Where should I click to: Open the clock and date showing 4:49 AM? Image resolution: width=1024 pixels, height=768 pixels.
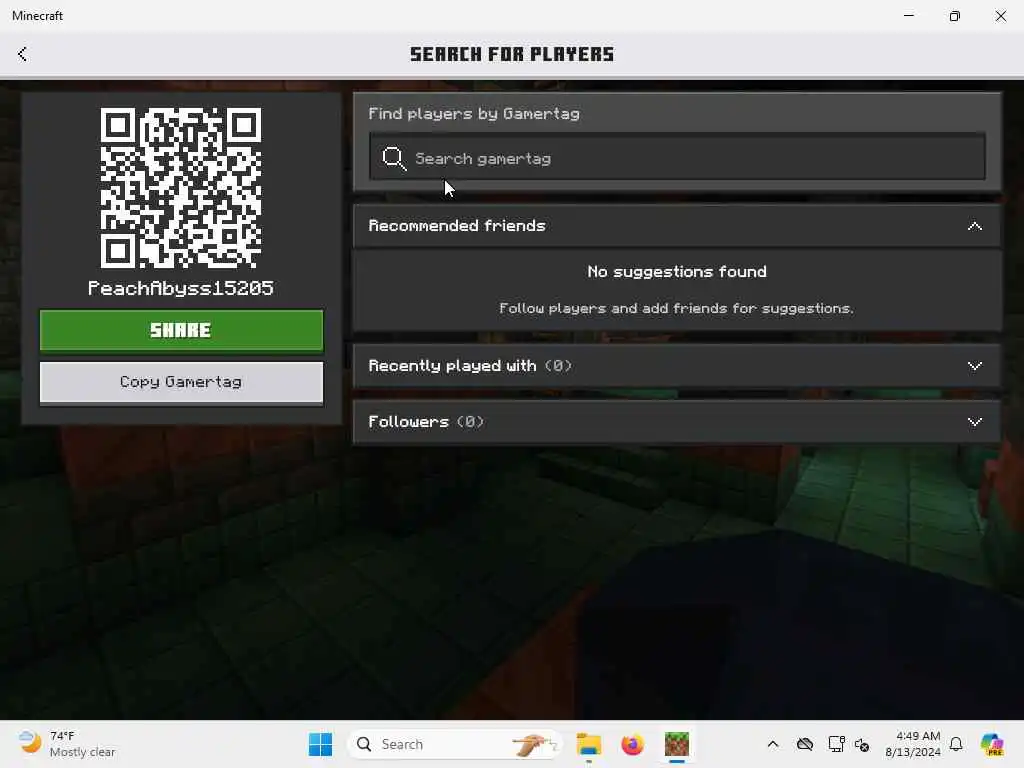[x=912, y=744]
